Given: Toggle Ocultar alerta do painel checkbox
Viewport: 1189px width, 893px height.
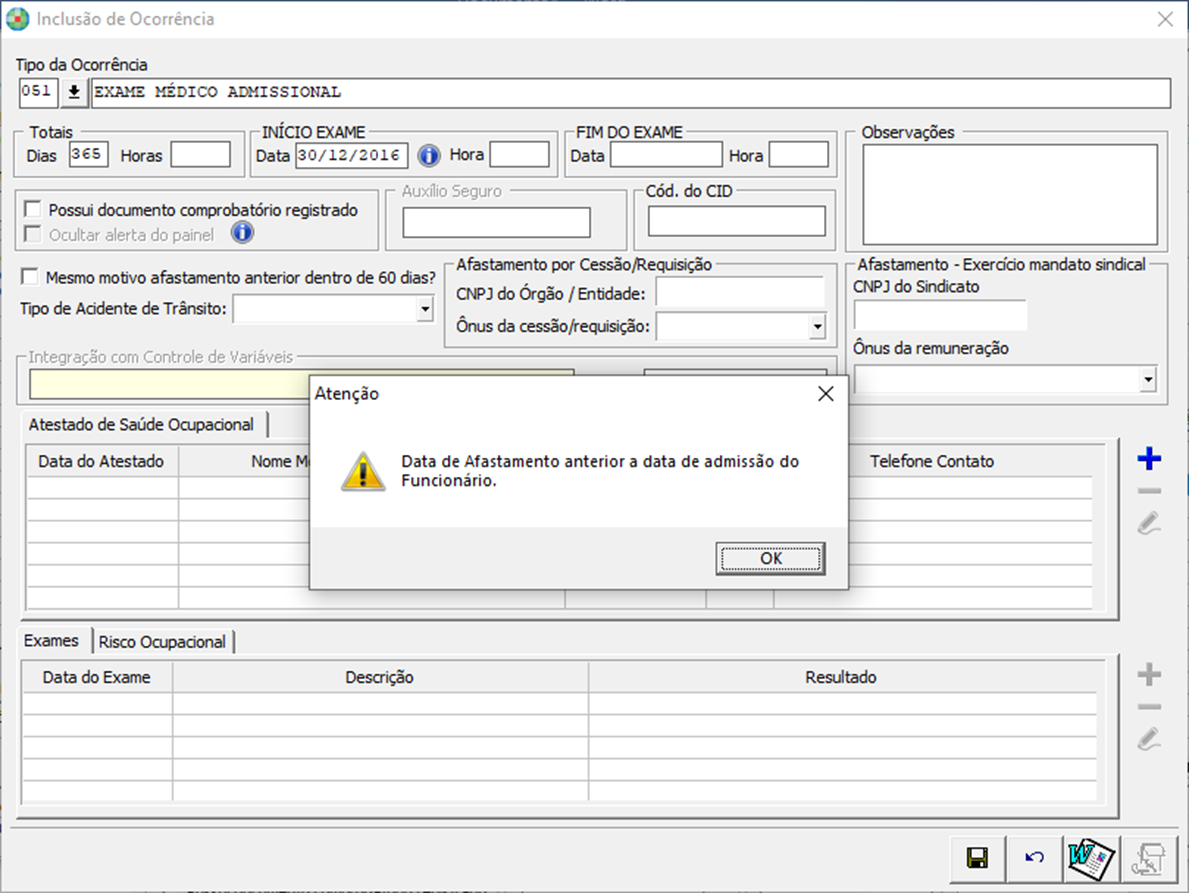Looking at the screenshot, I should 33,233.
